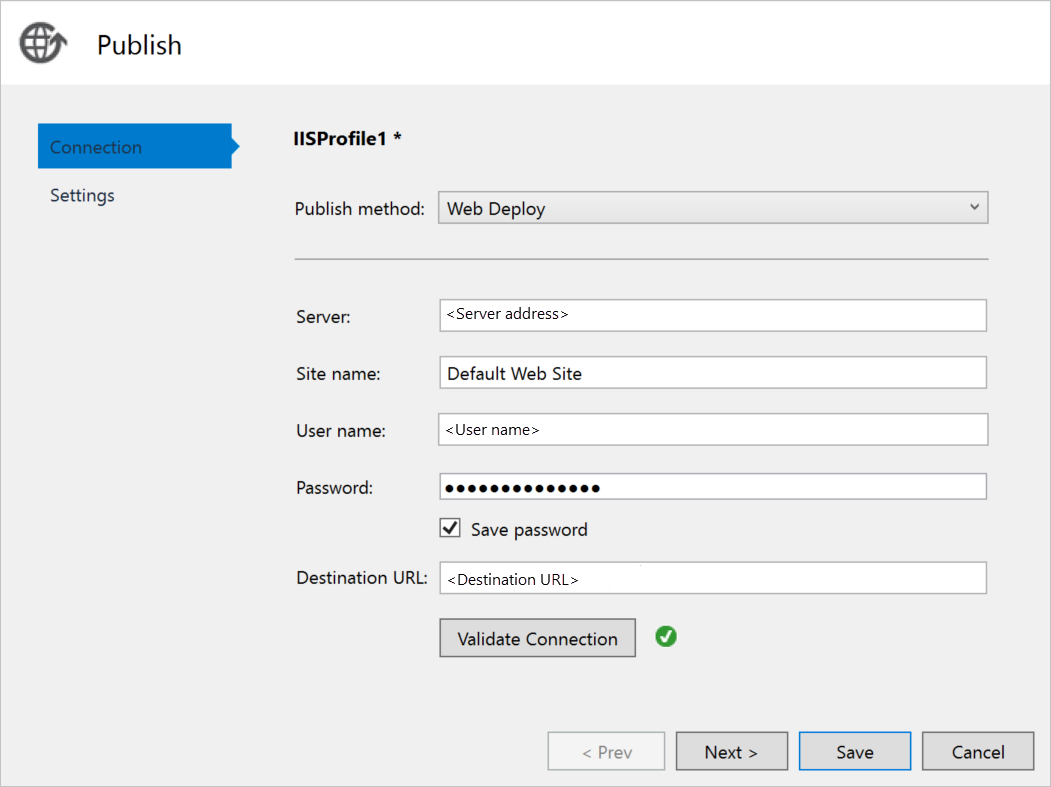Click the Destination URL field

pos(712,578)
